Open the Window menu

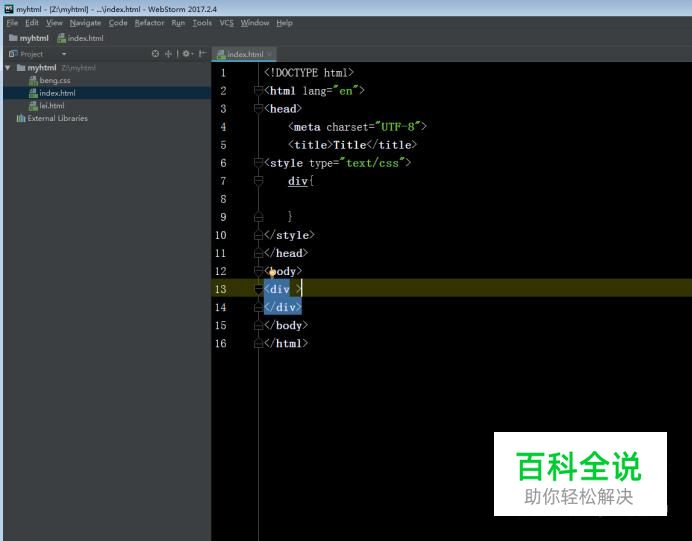(x=255, y=23)
